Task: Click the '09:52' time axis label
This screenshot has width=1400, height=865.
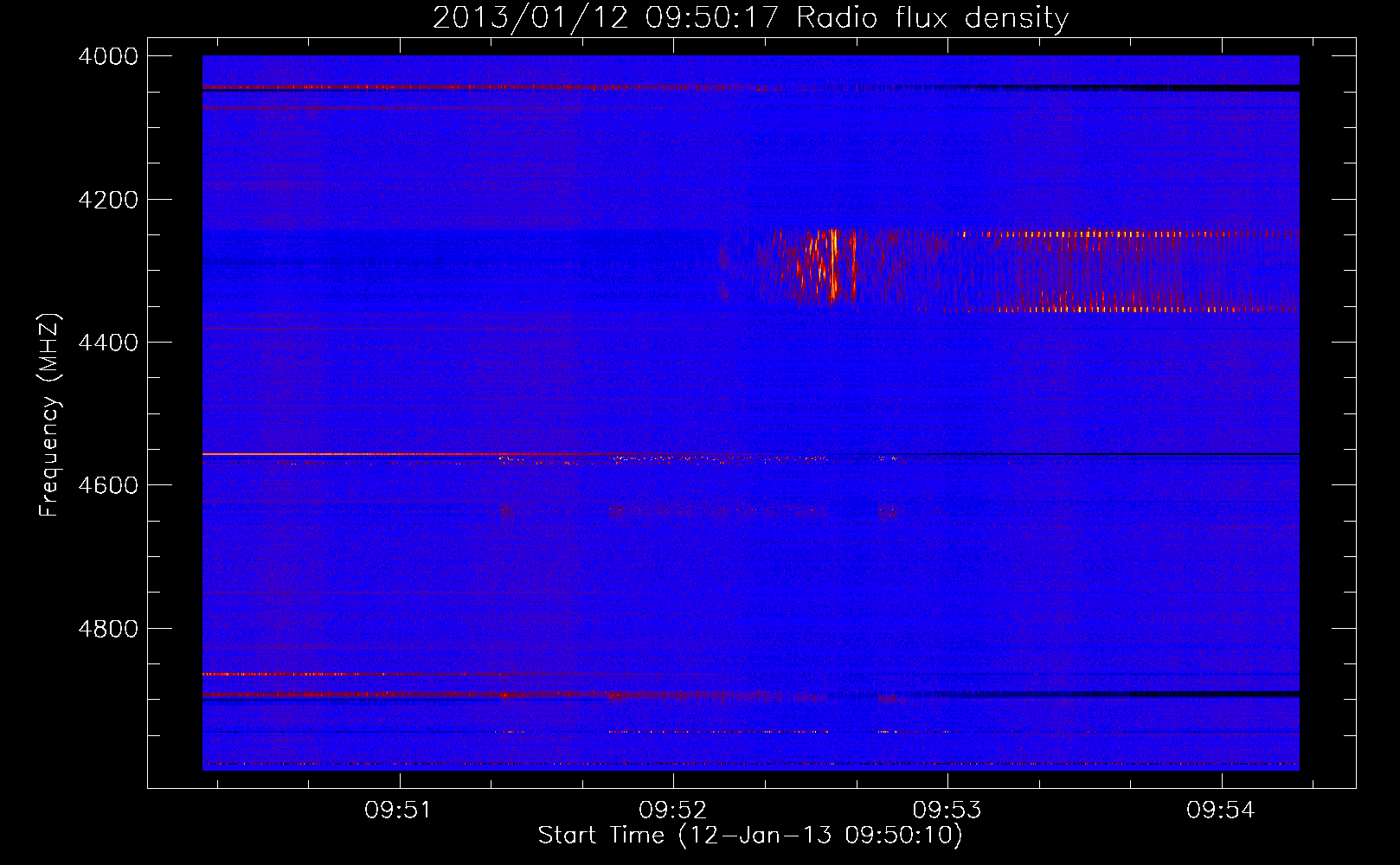Action: pyautogui.click(x=672, y=811)
